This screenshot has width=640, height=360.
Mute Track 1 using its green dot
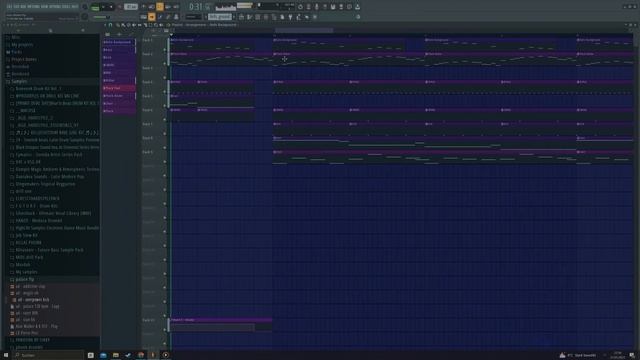click(165, 50)
